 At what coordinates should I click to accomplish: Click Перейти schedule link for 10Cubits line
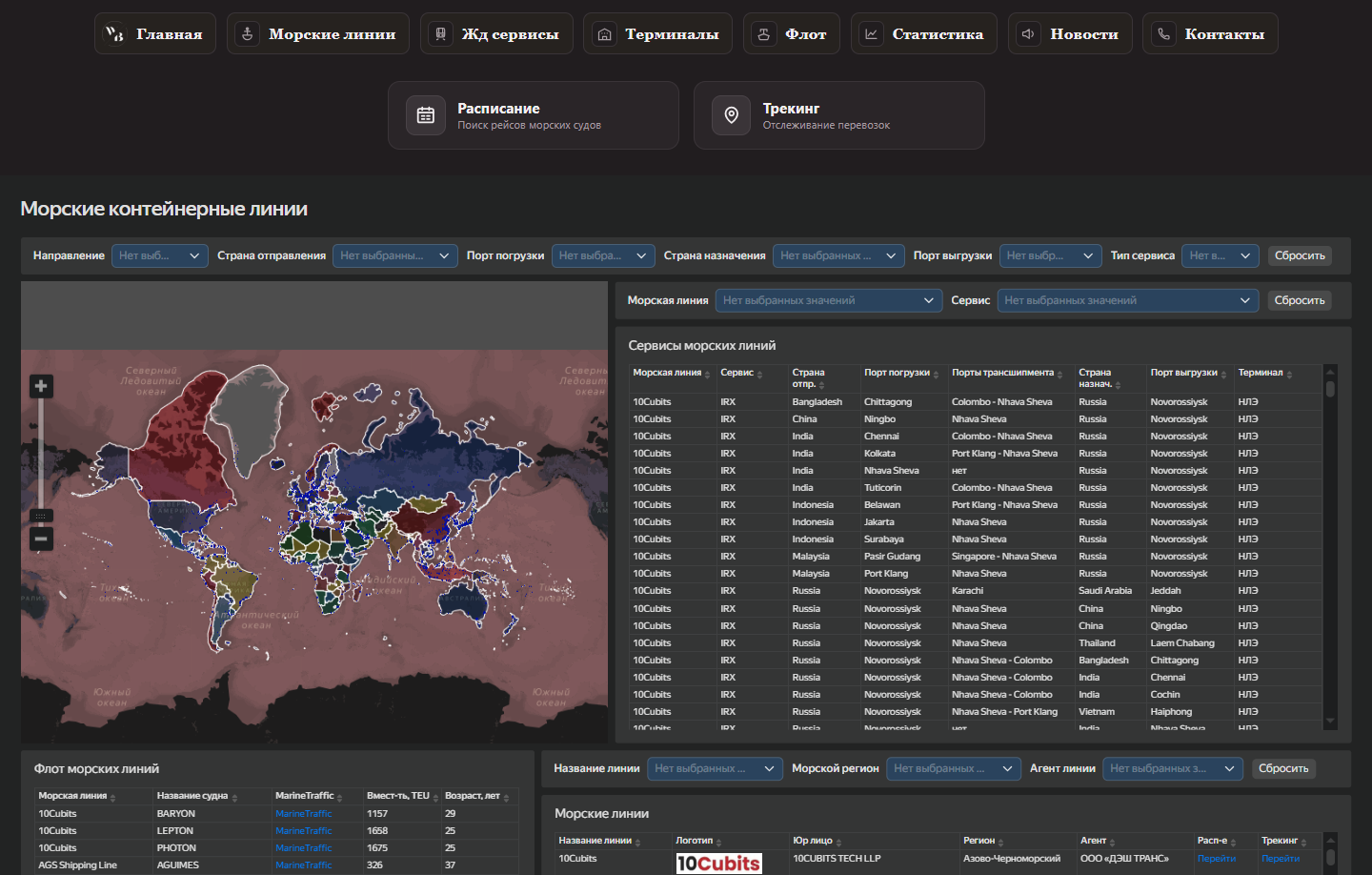[x=1217, y=859]
